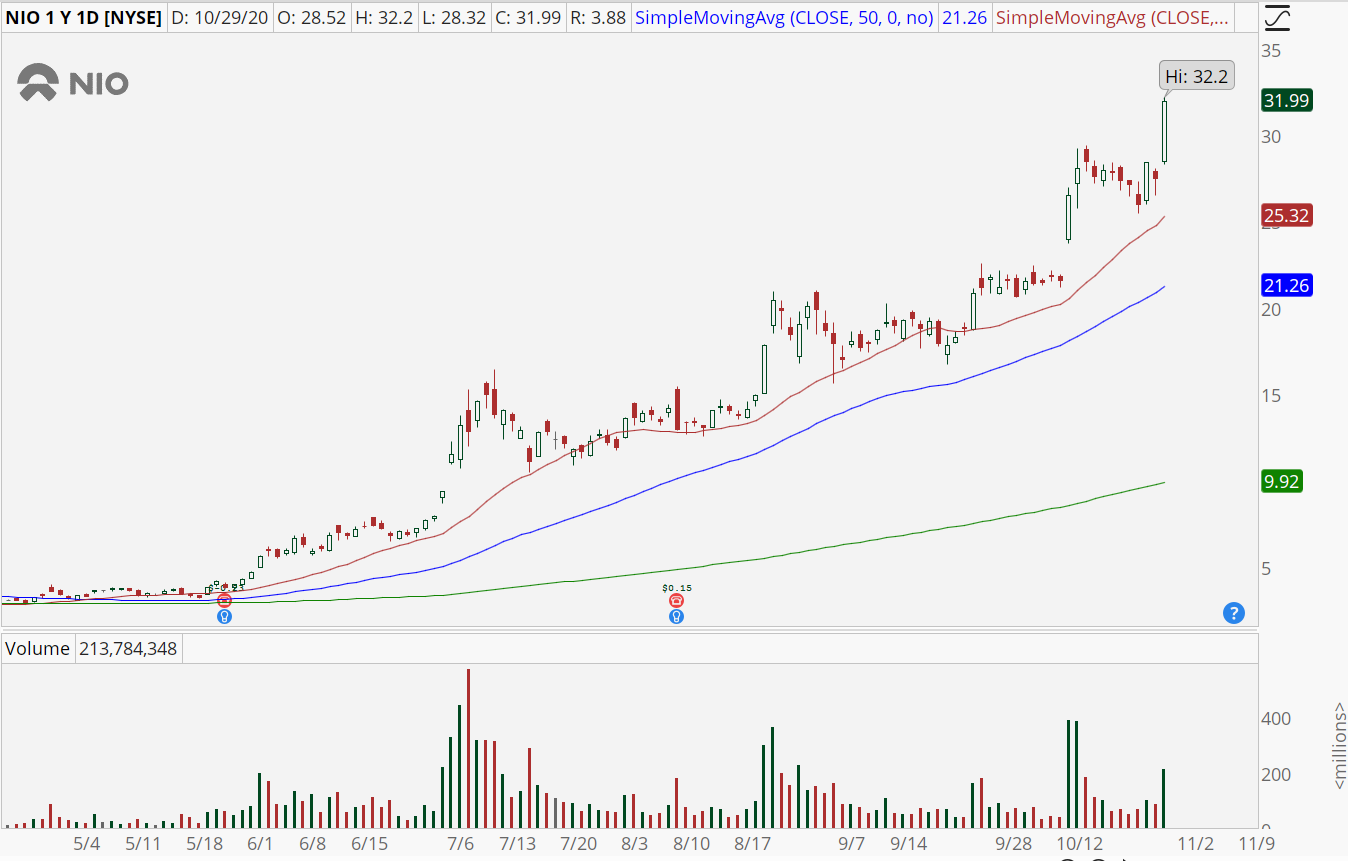The height and width of the screenshot is (861, 1348).
Task: Click the 5 price axis label
Action: tap(1266, 569)
